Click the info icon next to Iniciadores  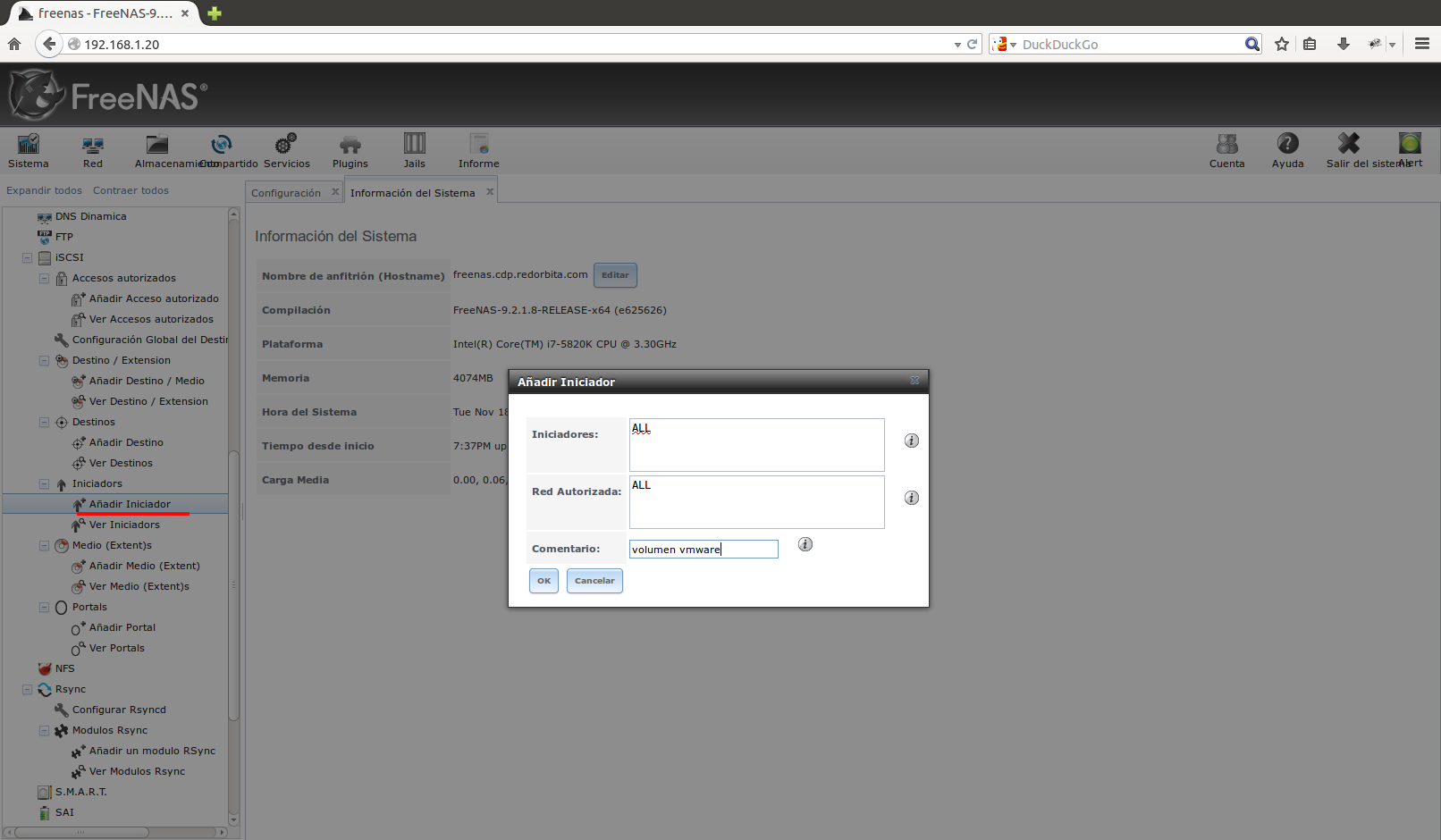(x=911, y=440)
